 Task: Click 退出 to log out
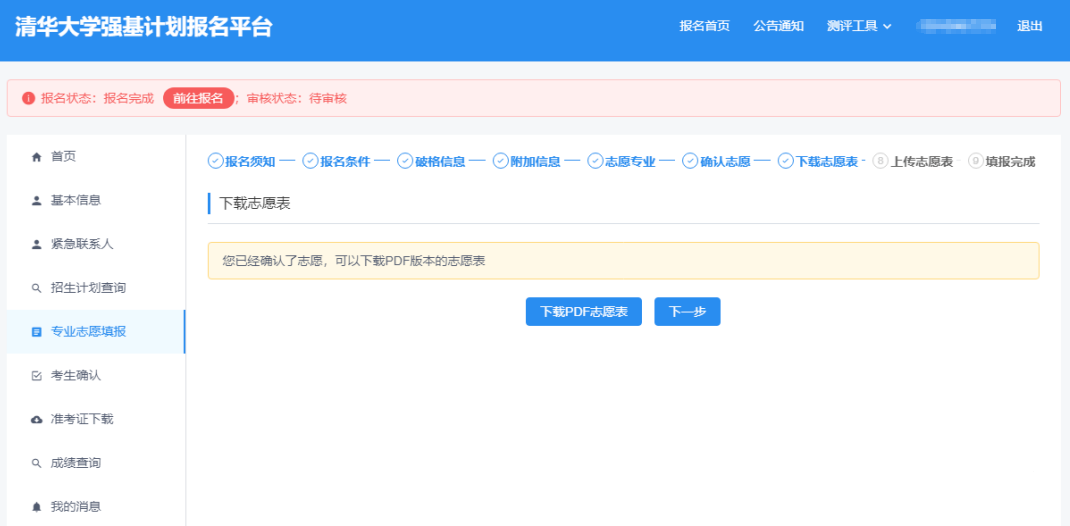[x=1030, y=26]
